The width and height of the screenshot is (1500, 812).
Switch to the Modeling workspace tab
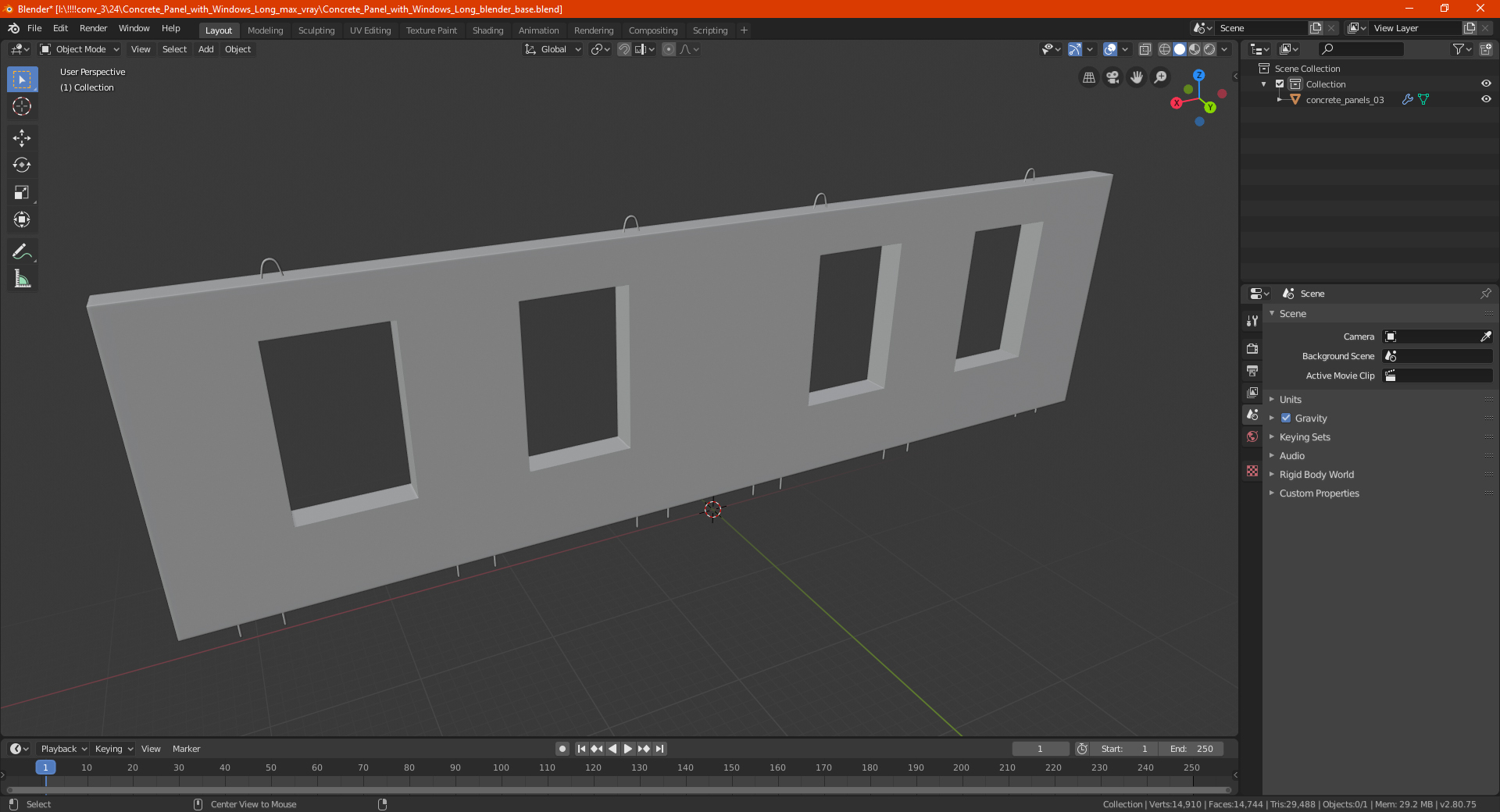[265, 30]
